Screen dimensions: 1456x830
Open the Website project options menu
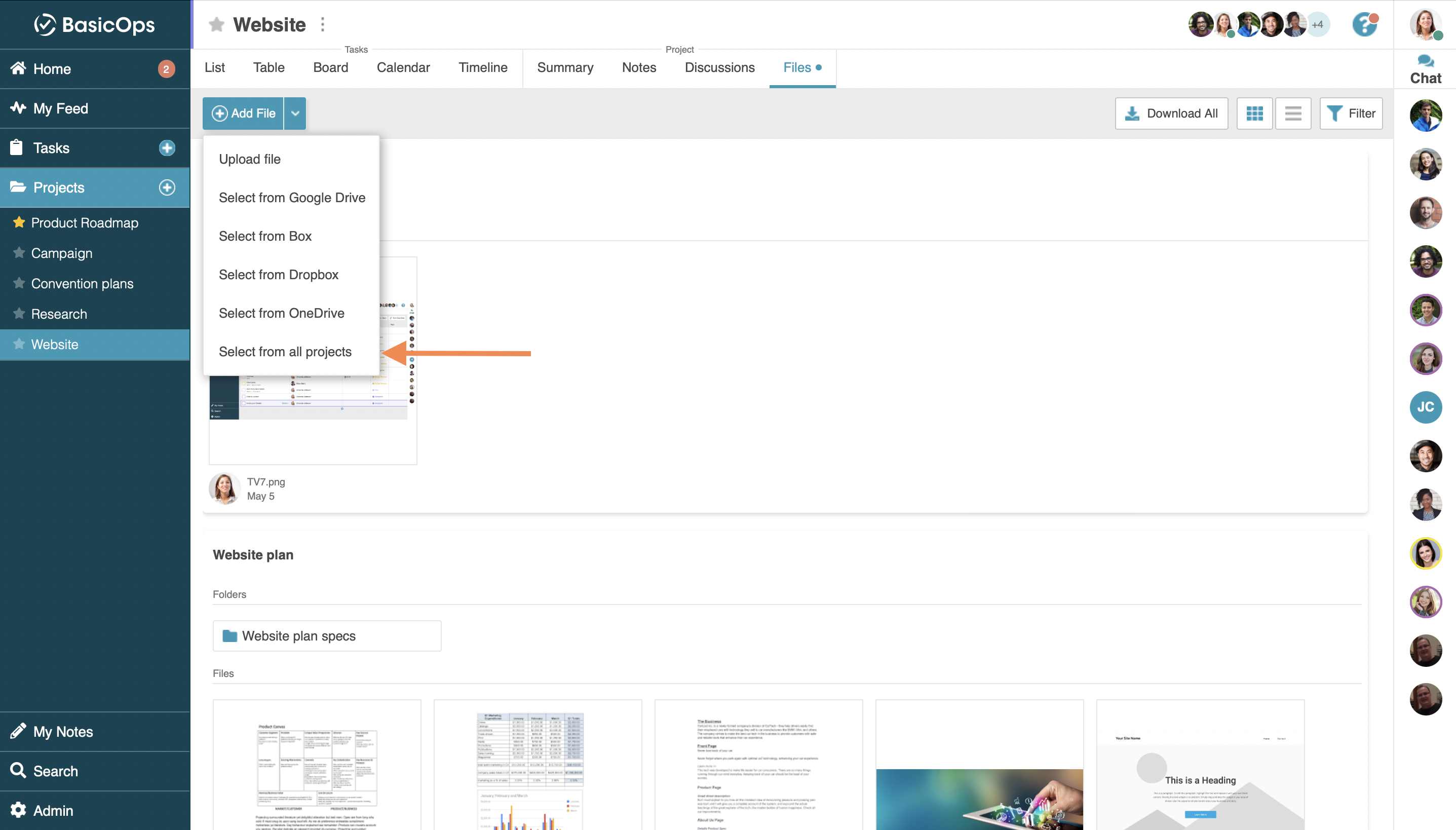click(x=323, y=24)
